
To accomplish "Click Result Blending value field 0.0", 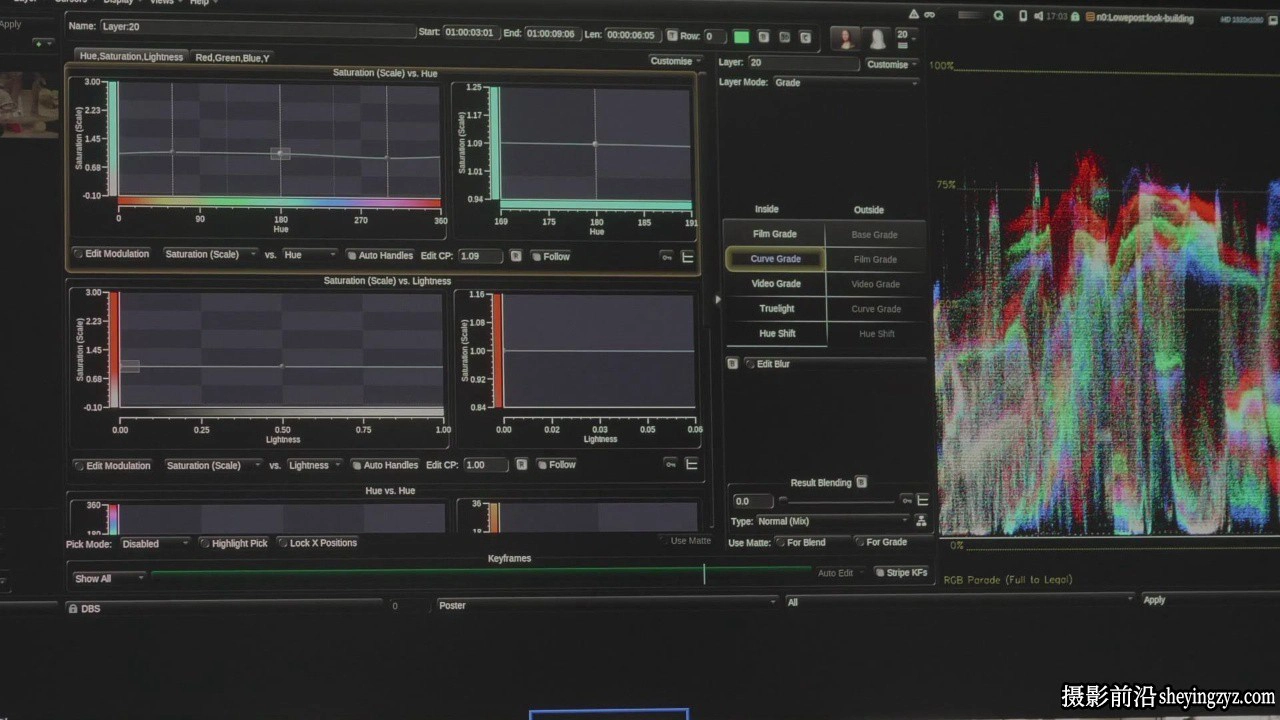I will 753,501.
